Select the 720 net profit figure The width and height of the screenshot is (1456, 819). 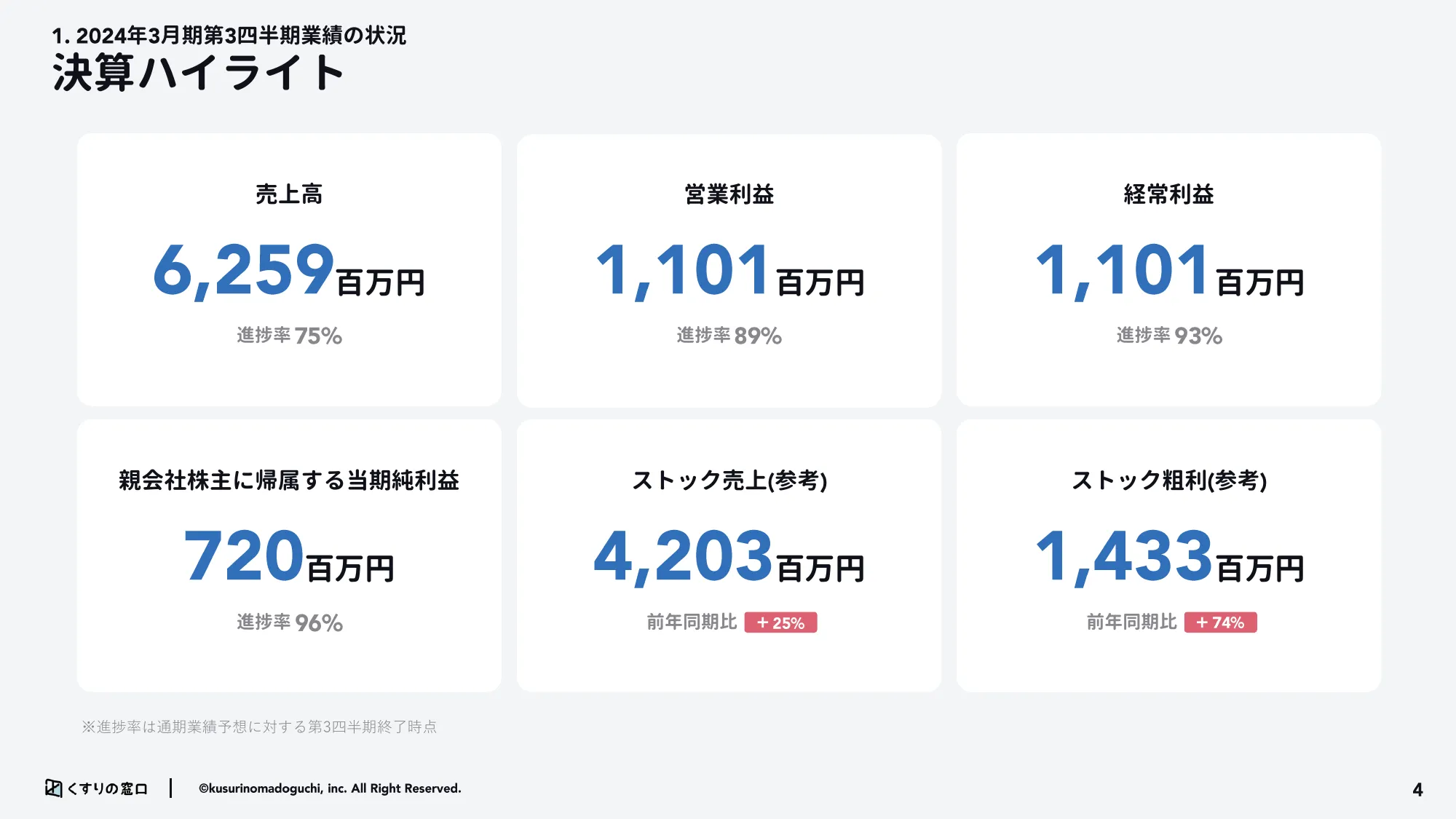[244, 556]
